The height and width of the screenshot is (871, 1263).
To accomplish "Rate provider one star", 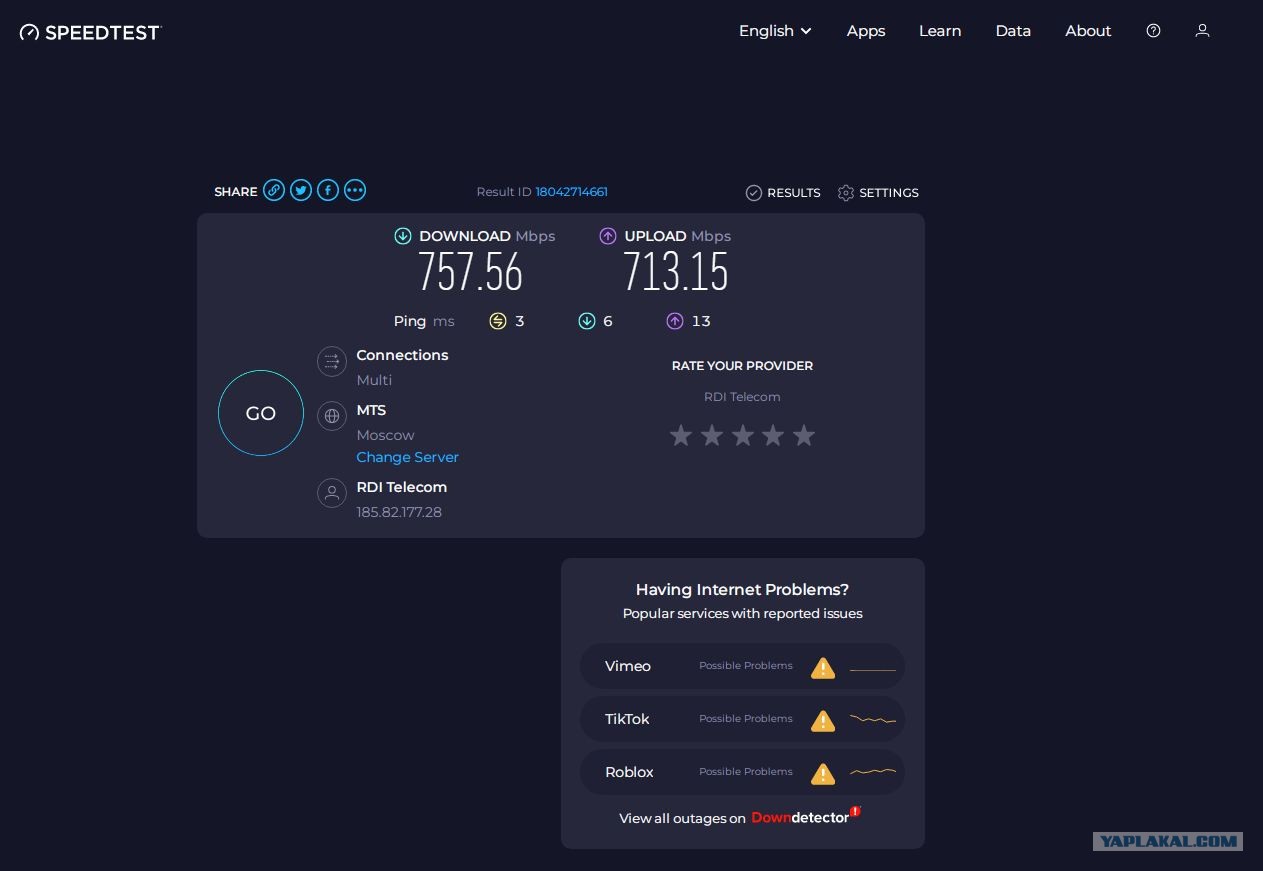I will click(681, 435).
